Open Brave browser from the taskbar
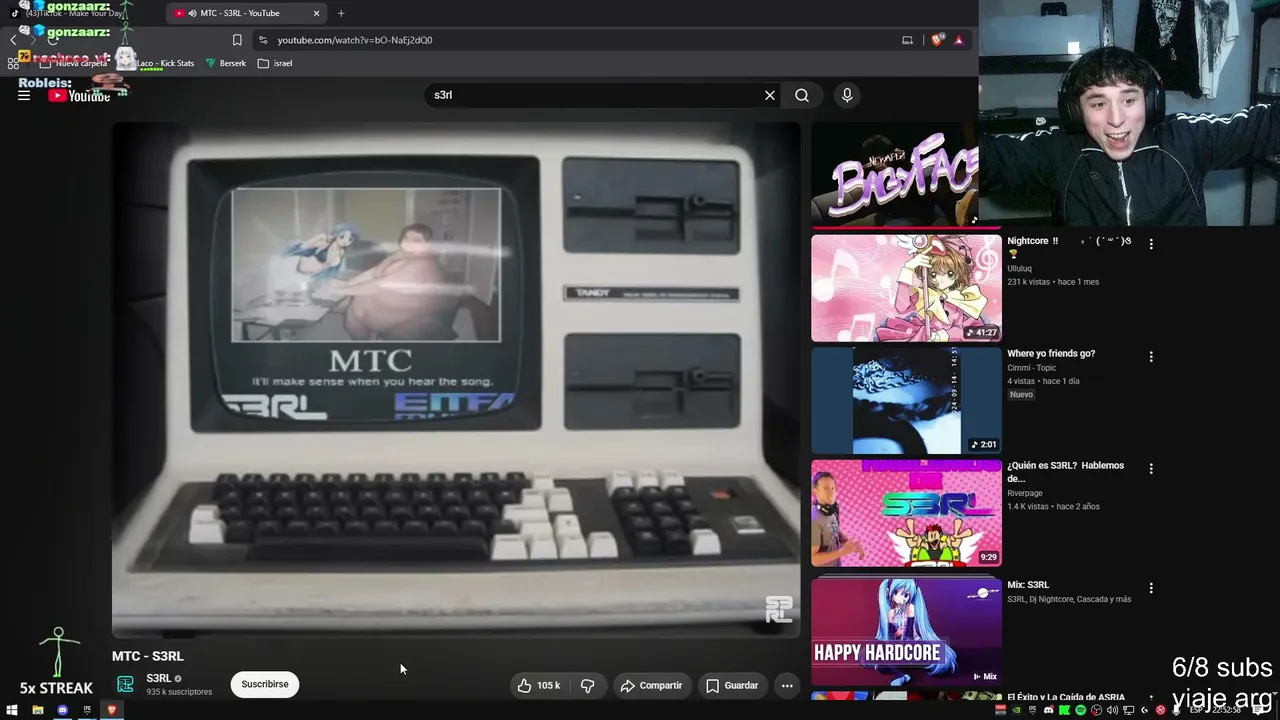The width and height of the screenshot is (1280, 720). tap(112, 710)
